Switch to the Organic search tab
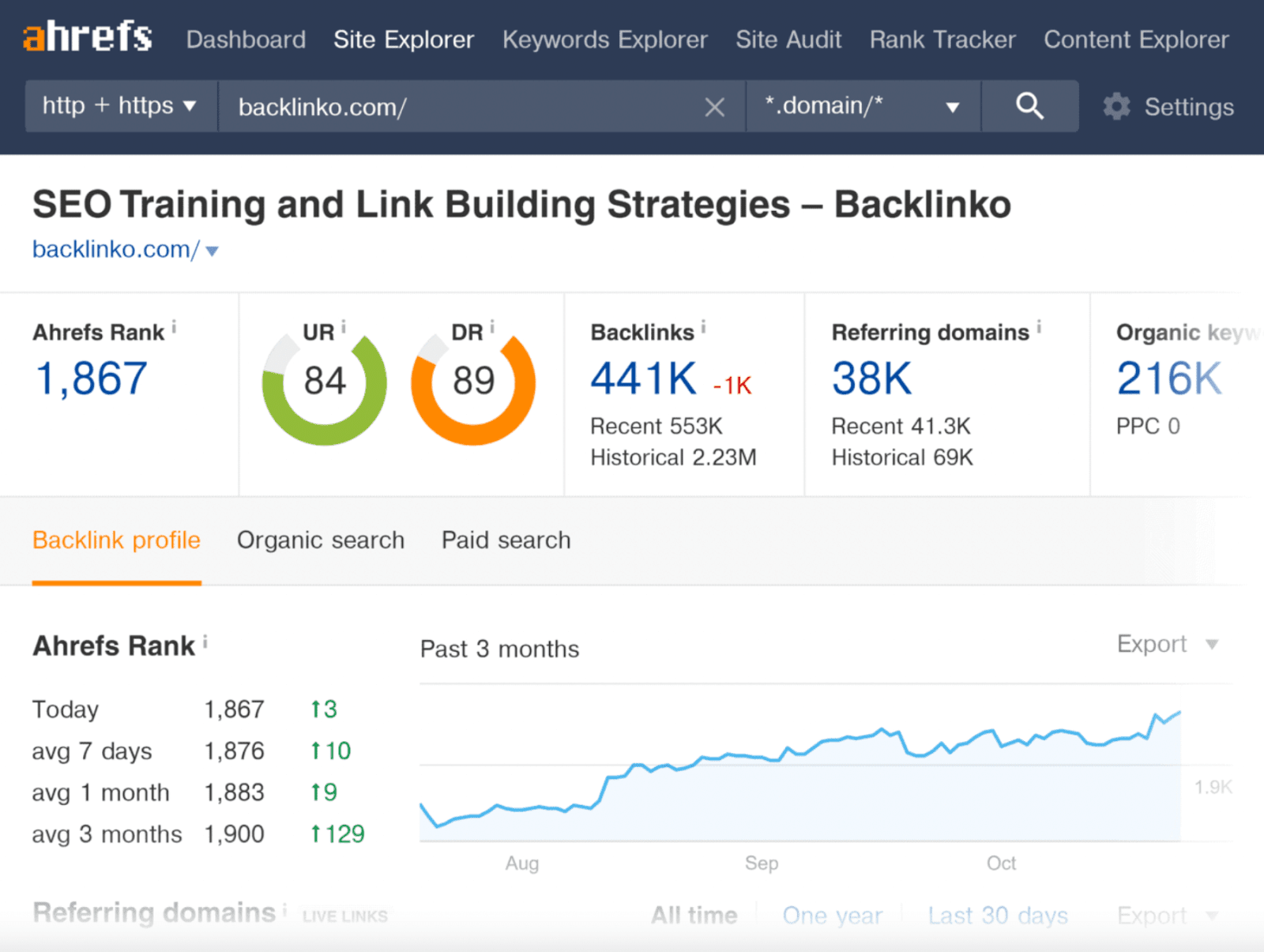The height and width of the screenshot is (952, 1264). point(321,540)
